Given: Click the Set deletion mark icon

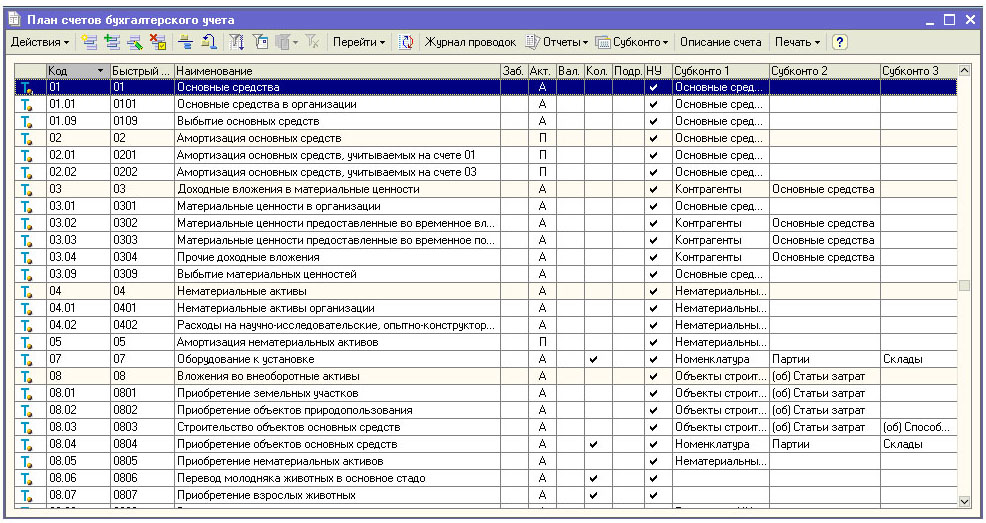Looking at the screenshot, I should tap(157, 42).
